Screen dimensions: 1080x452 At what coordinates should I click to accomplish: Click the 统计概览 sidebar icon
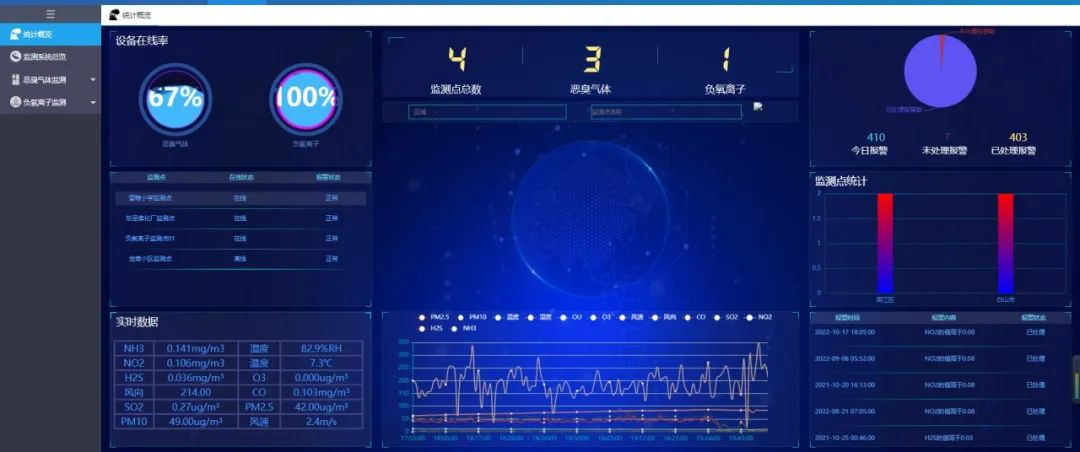(15, 34)
